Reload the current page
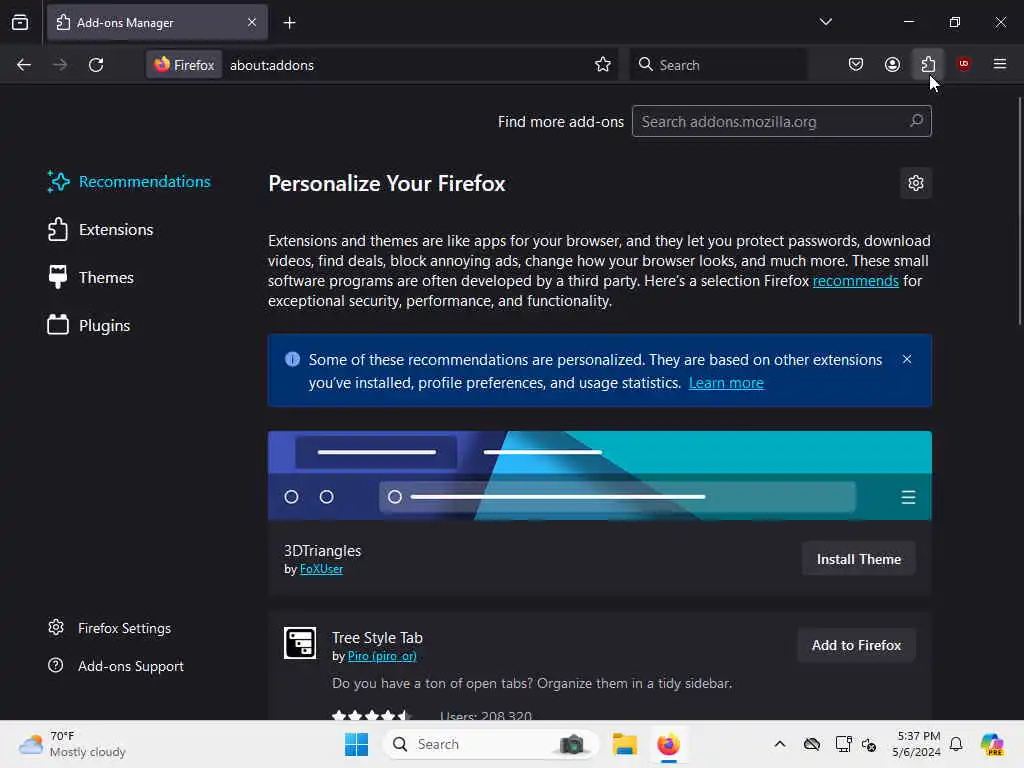 point(96,65)
